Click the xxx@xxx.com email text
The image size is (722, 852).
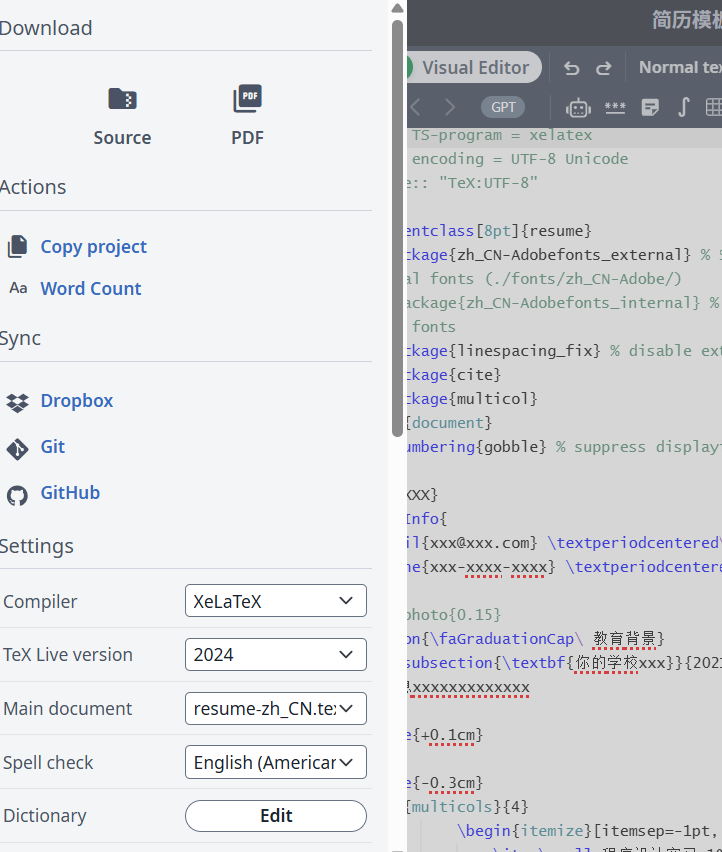pyautogui.click(x=479, y=543)
